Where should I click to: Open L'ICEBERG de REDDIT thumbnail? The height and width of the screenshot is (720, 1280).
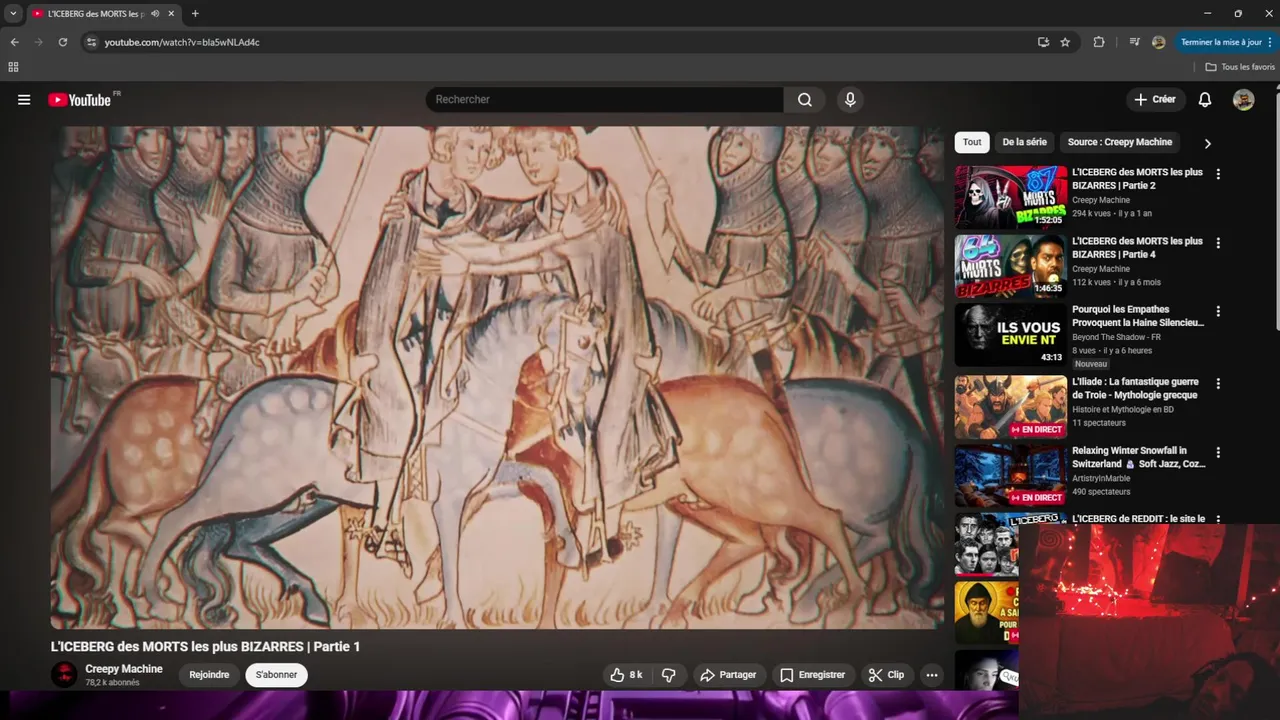coord(987,545)
